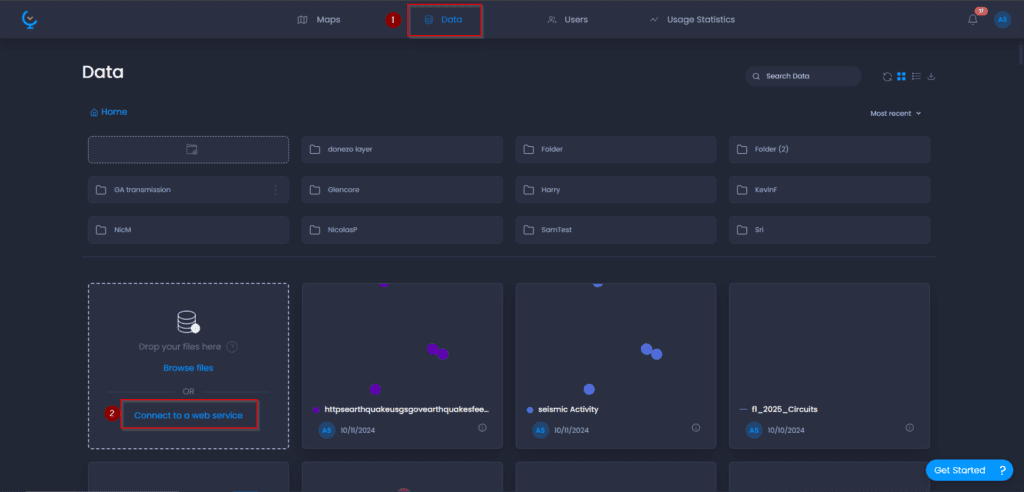
Task: Open the AS user profile avatar
Action: coord(1002,20)
